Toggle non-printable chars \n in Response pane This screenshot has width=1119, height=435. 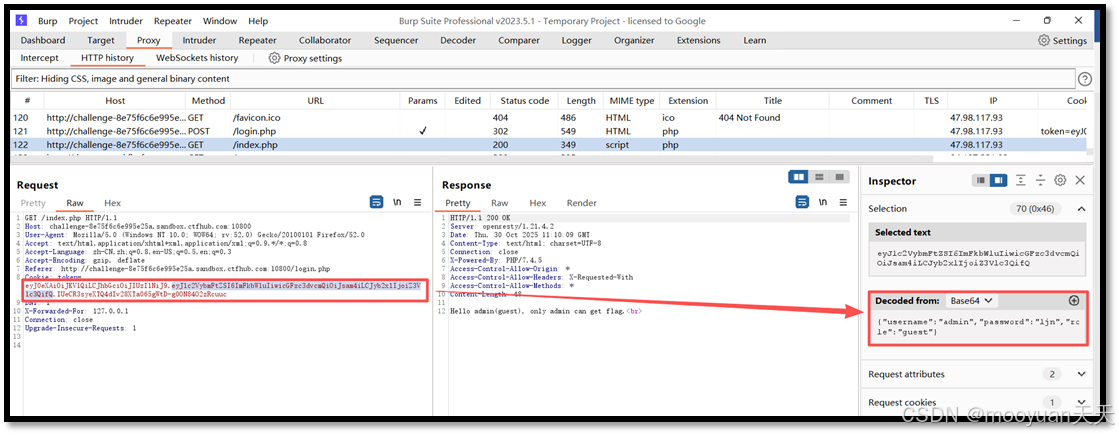click(x=823, y=203)
